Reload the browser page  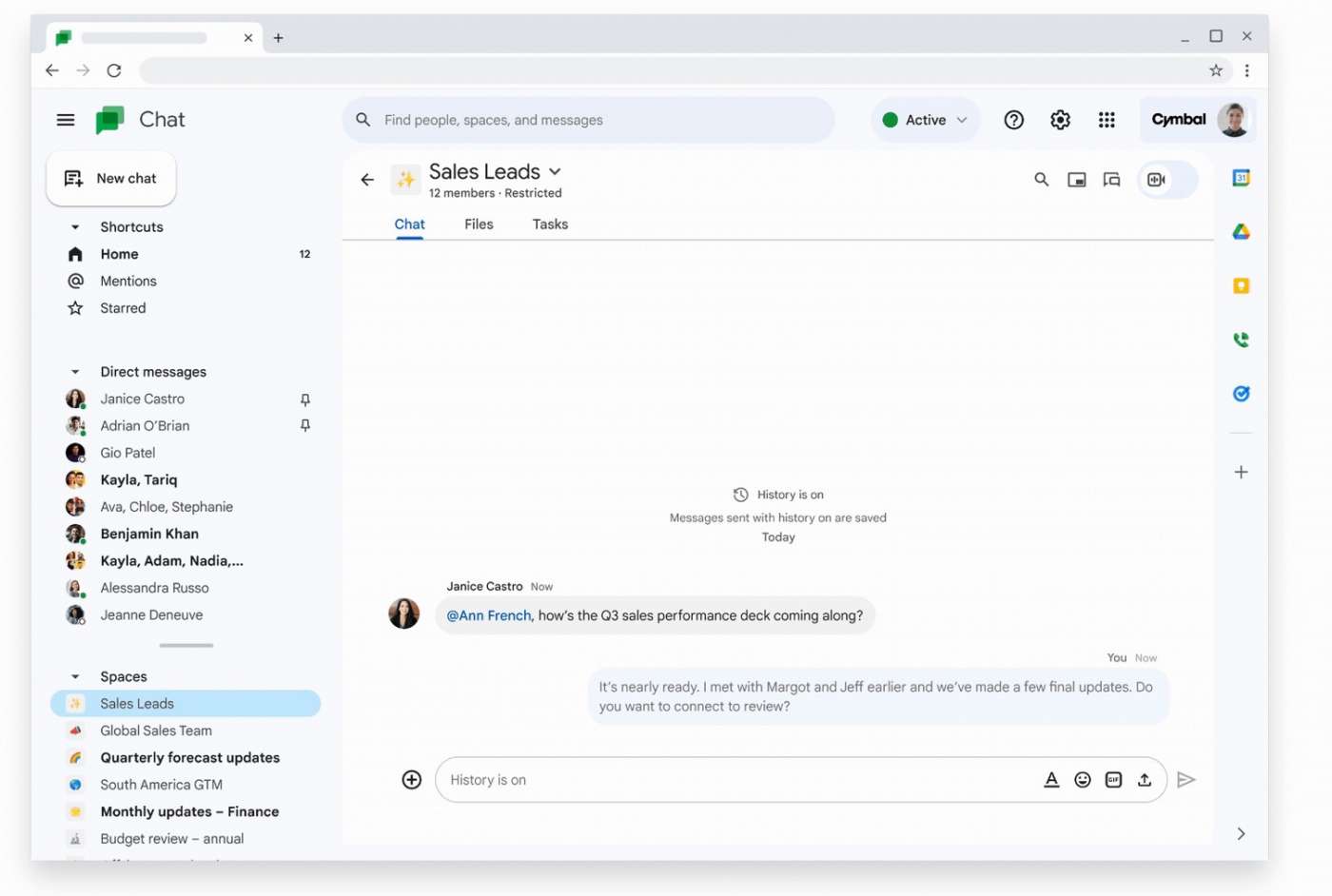114,70
